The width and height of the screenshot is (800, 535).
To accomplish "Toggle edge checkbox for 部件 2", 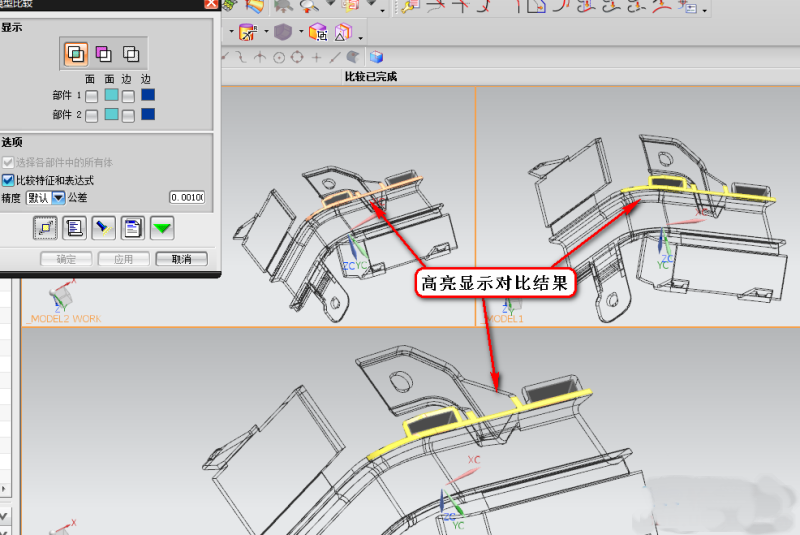I will click(128, 115).
